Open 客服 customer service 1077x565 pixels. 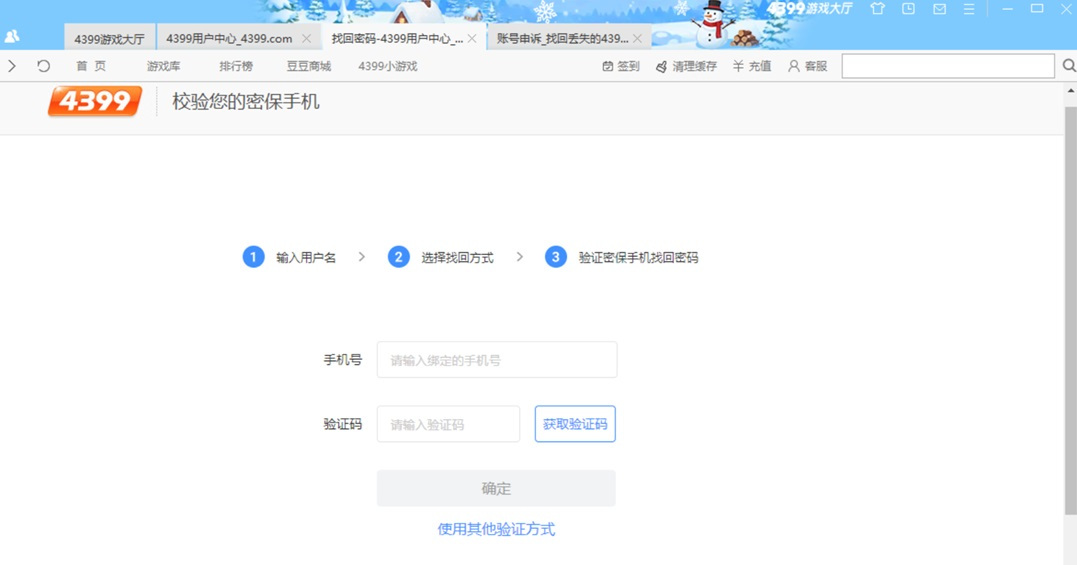[808, 66]
